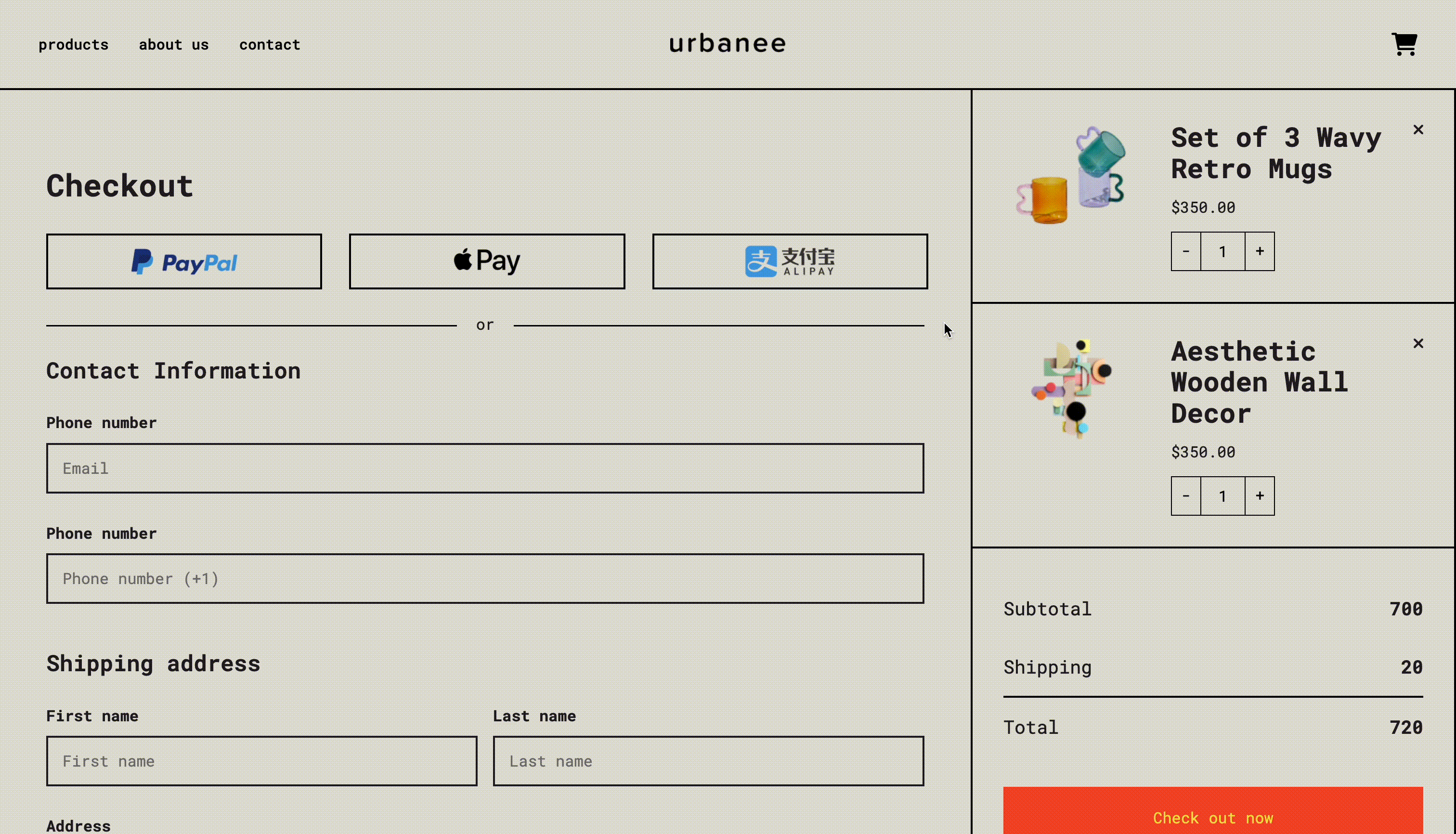
Task: Open the about us page
Action: pyautogui.click(x=173, y=44)
